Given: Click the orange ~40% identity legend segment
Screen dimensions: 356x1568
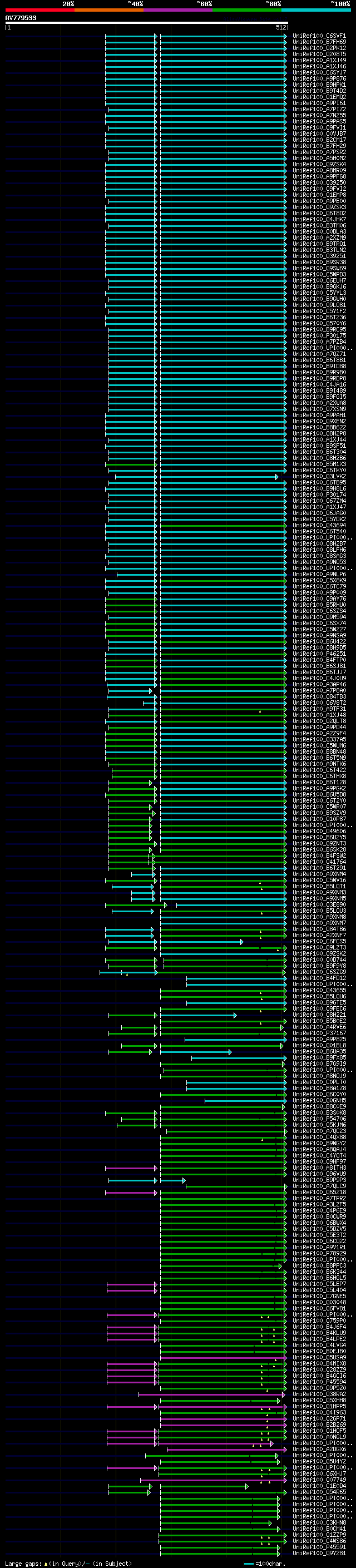Looking at the screenshot, I should click(109, 10).
